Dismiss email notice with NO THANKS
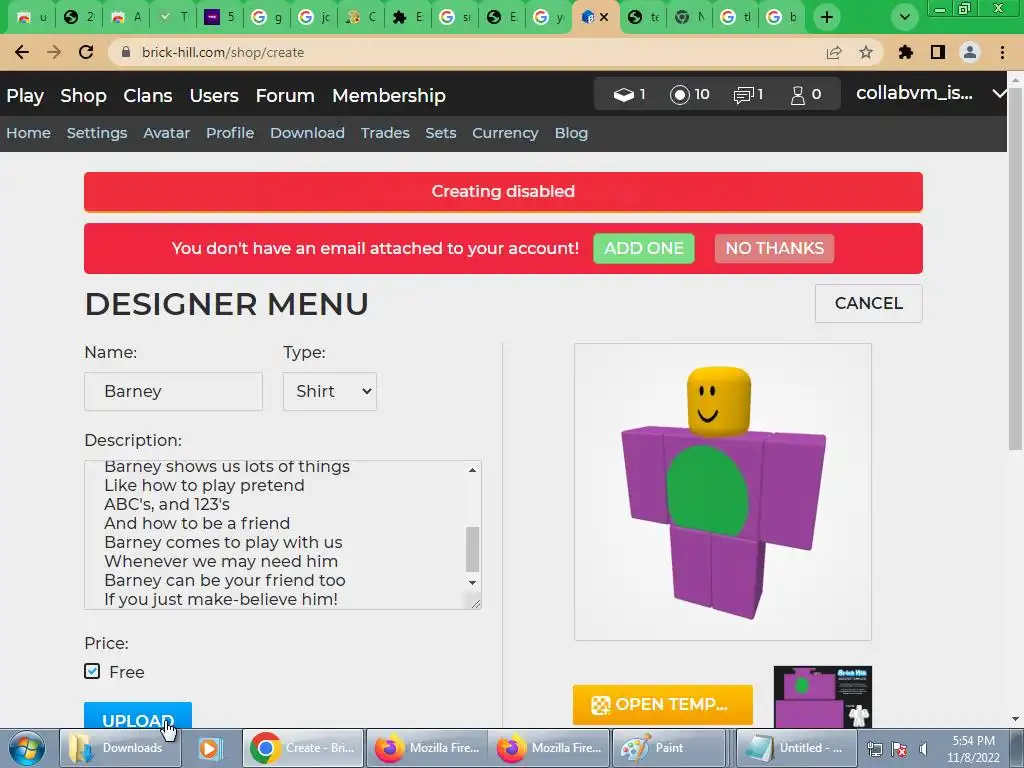 click(774, 248)
